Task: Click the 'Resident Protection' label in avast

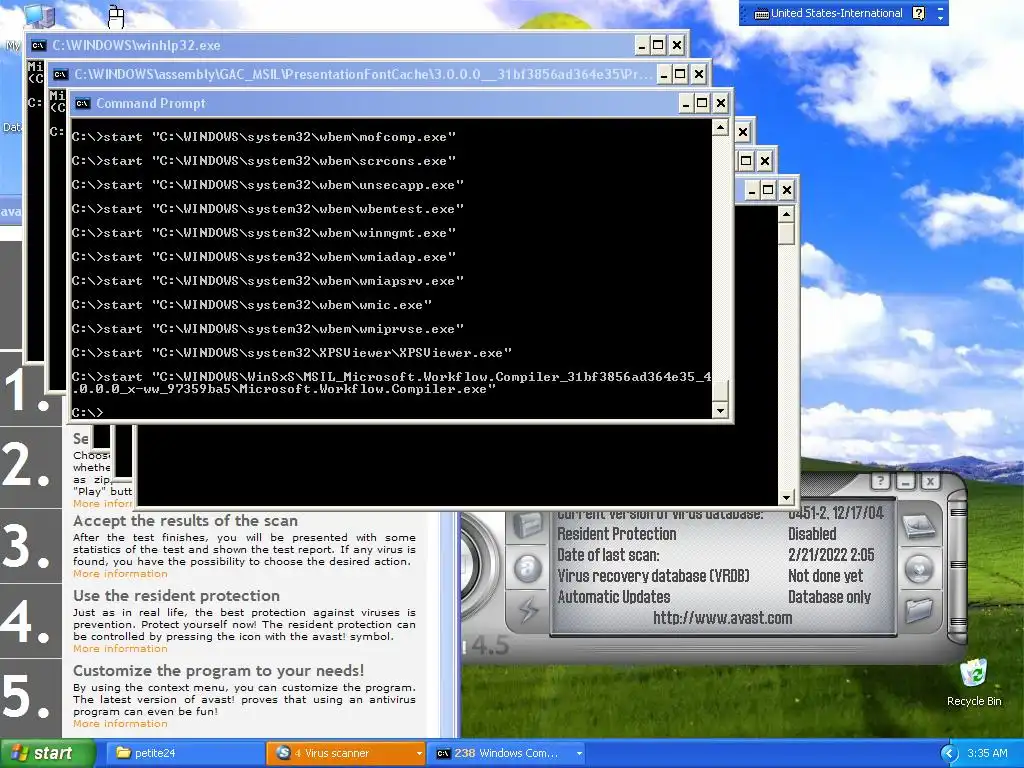Action: pos(616,534)
